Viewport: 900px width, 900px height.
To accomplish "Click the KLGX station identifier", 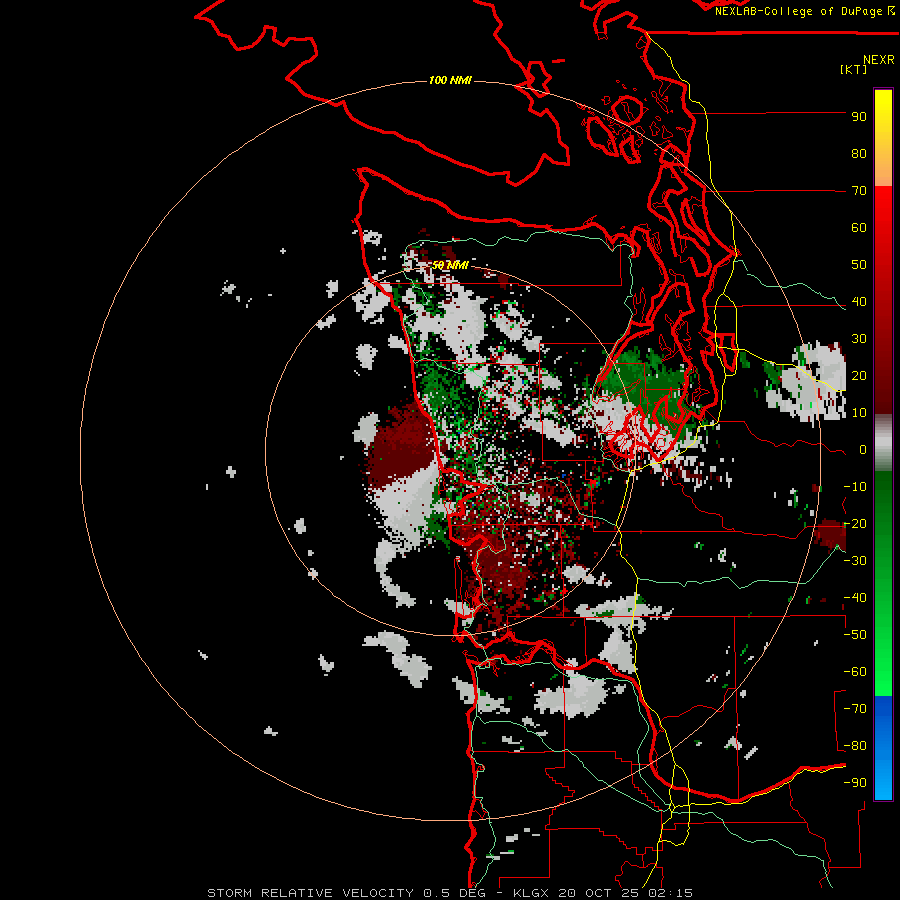I will pos(532,893).
